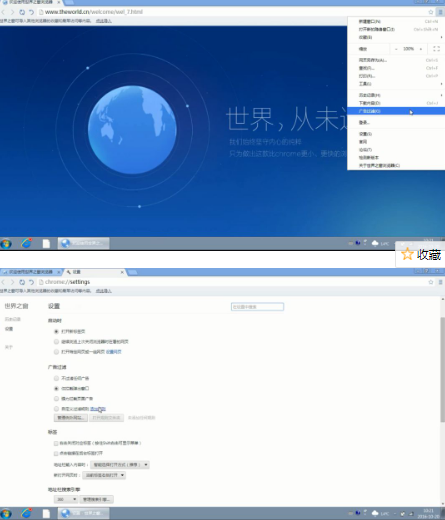Image resolution: width=445 pixels, height=520 pixels.
Task: Choose highlighted 广告过滤(G) menu entry
Action: (396, 111)
